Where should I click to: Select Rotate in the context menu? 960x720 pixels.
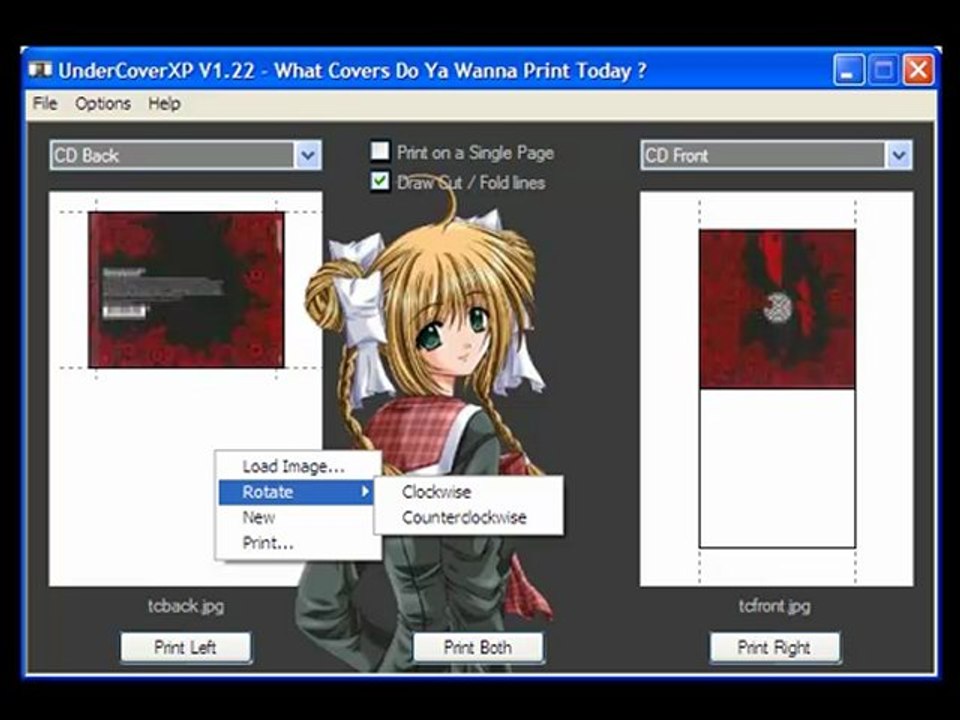(x=296, y=492)
